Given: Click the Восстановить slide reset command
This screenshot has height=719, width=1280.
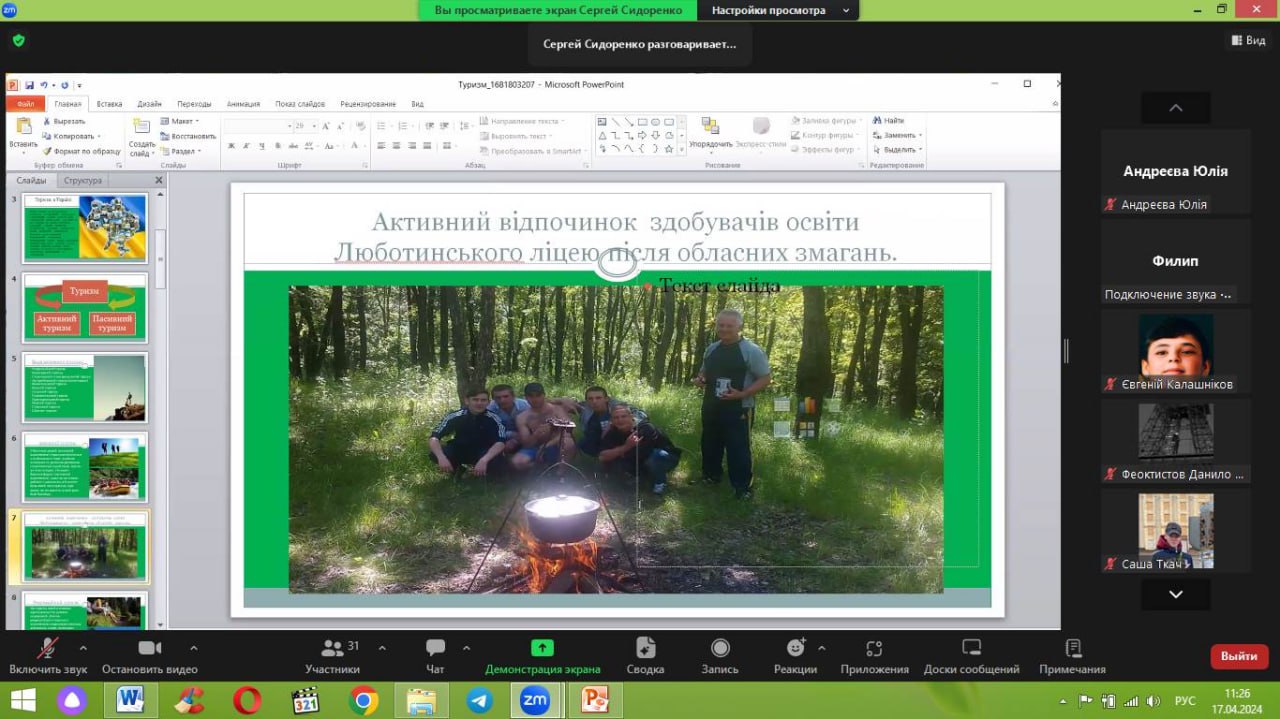Looking at the screenshot, I should click(x=188, y=136).
